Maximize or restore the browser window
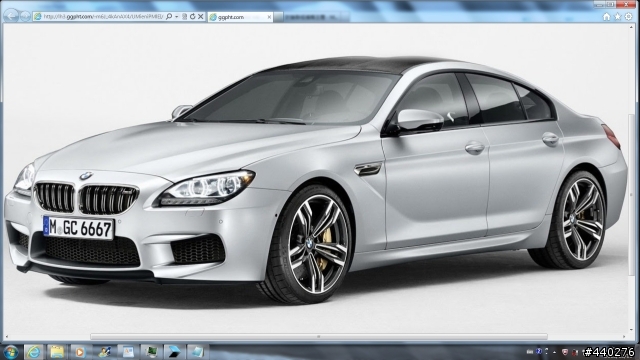This screenshot has width=640, height=360. [x=610, y=4]
